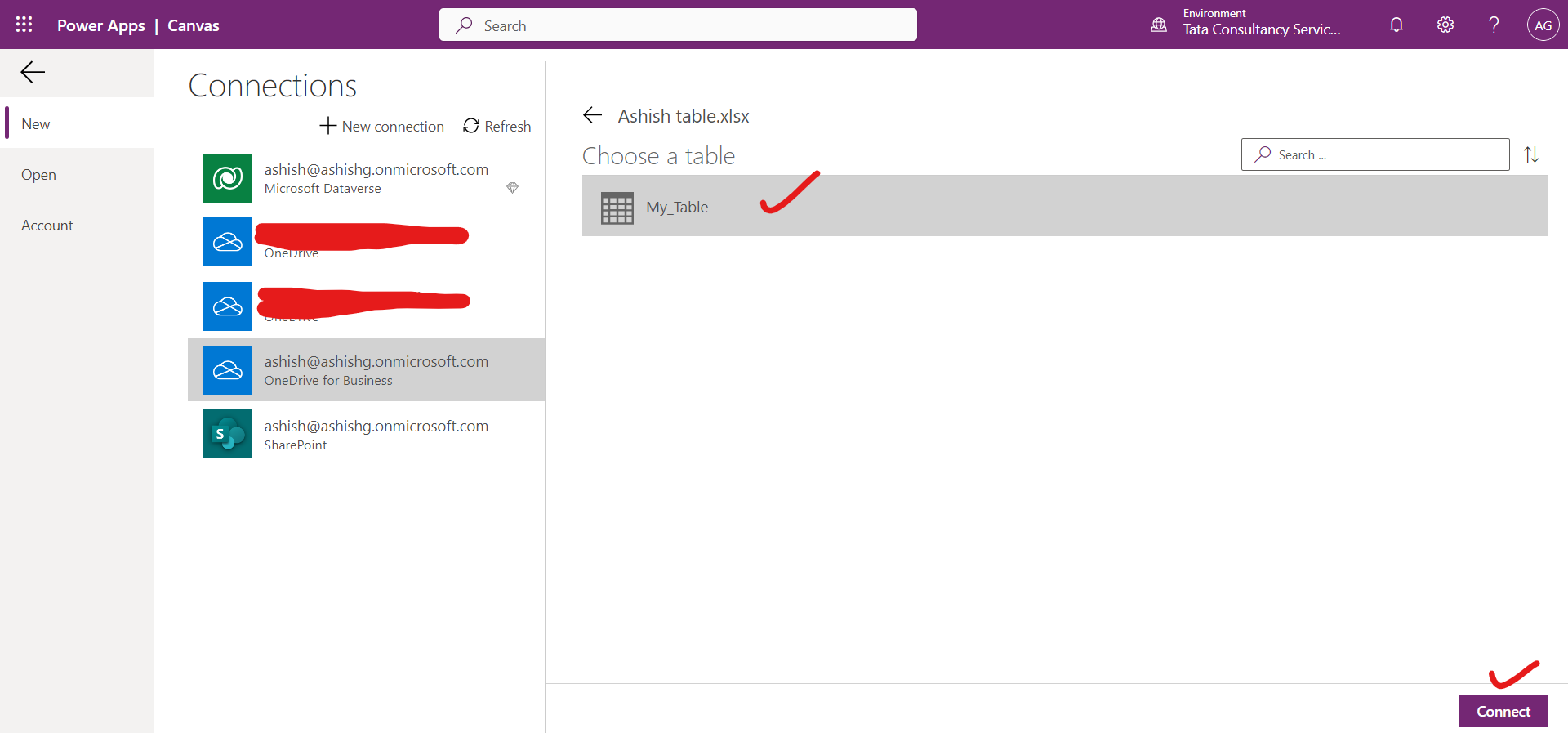
Task: Select the Account tab in sidebar
Action: [77, 225]
